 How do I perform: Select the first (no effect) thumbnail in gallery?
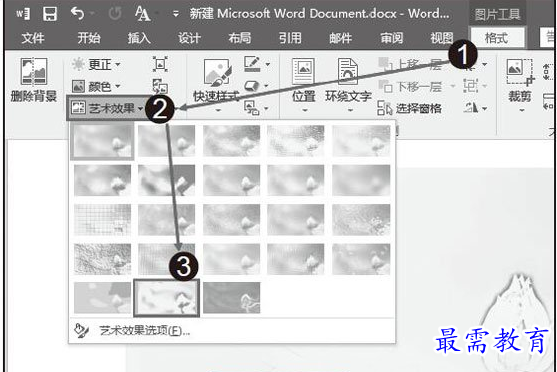click(x=102, y=141)
